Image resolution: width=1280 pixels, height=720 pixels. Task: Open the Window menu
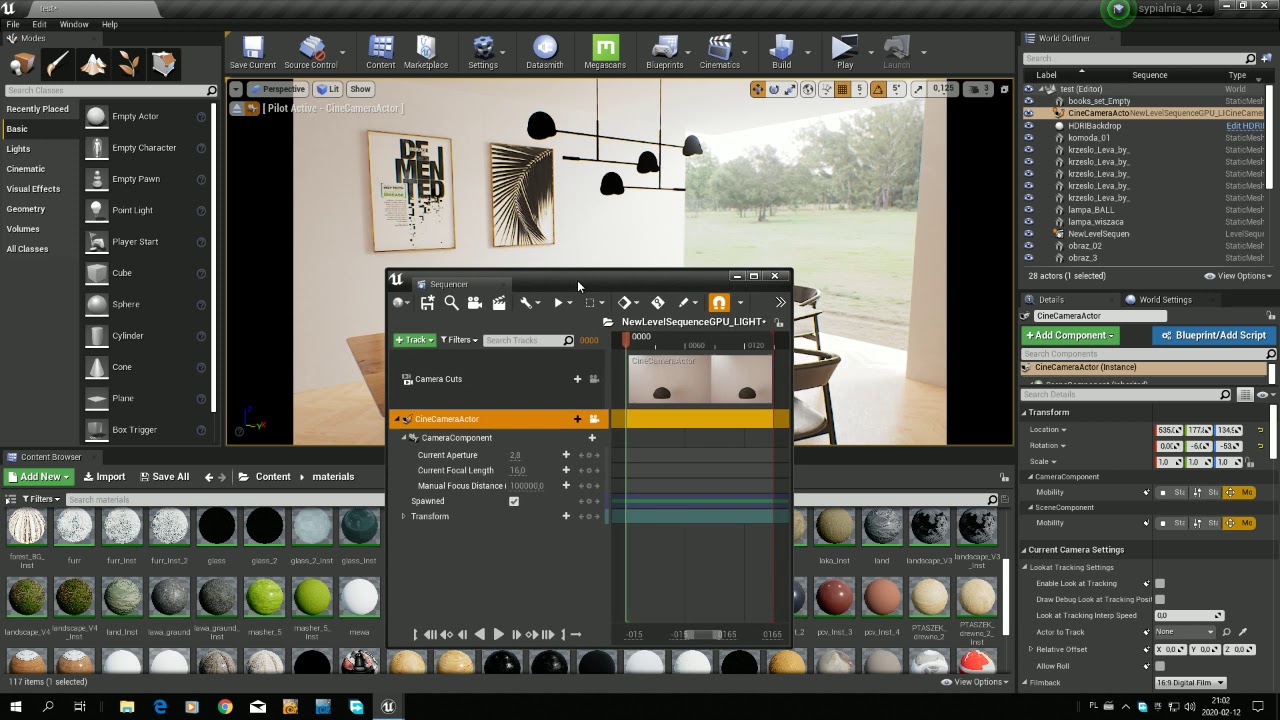point(74,24)
